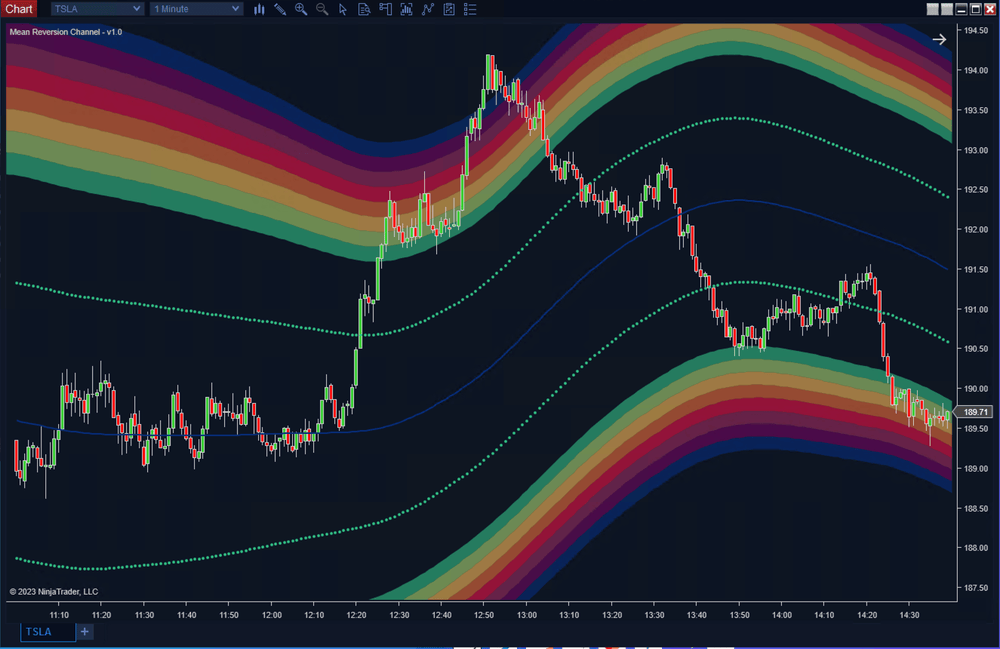Select the connected-line indicator icon

point(428,9)
